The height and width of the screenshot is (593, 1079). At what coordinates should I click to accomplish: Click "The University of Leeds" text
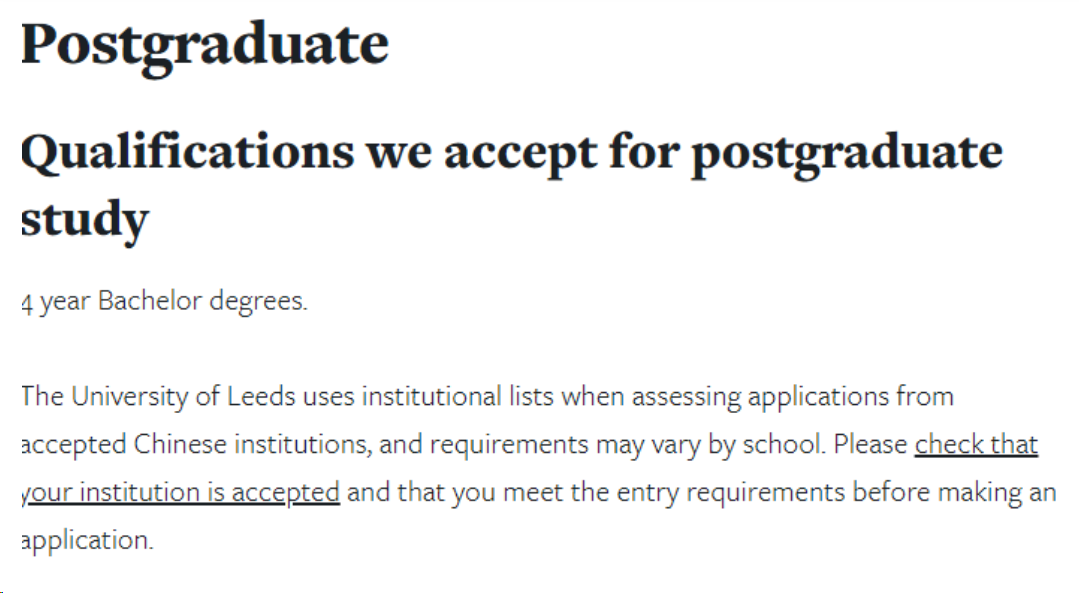click(158, 396)
